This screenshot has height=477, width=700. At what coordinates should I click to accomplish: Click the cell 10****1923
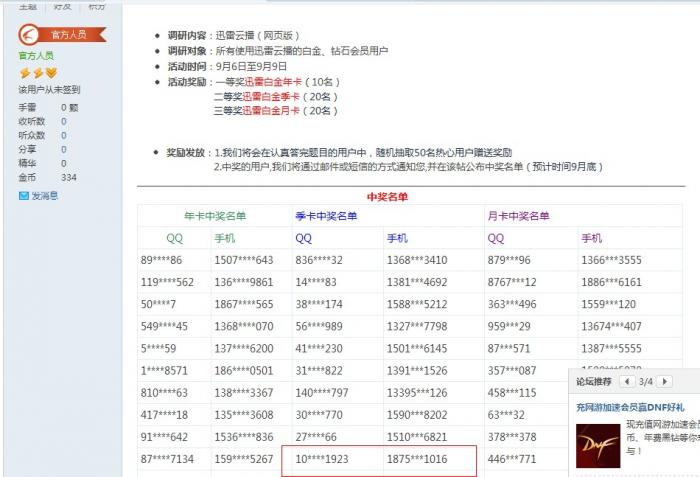(322, 459)
